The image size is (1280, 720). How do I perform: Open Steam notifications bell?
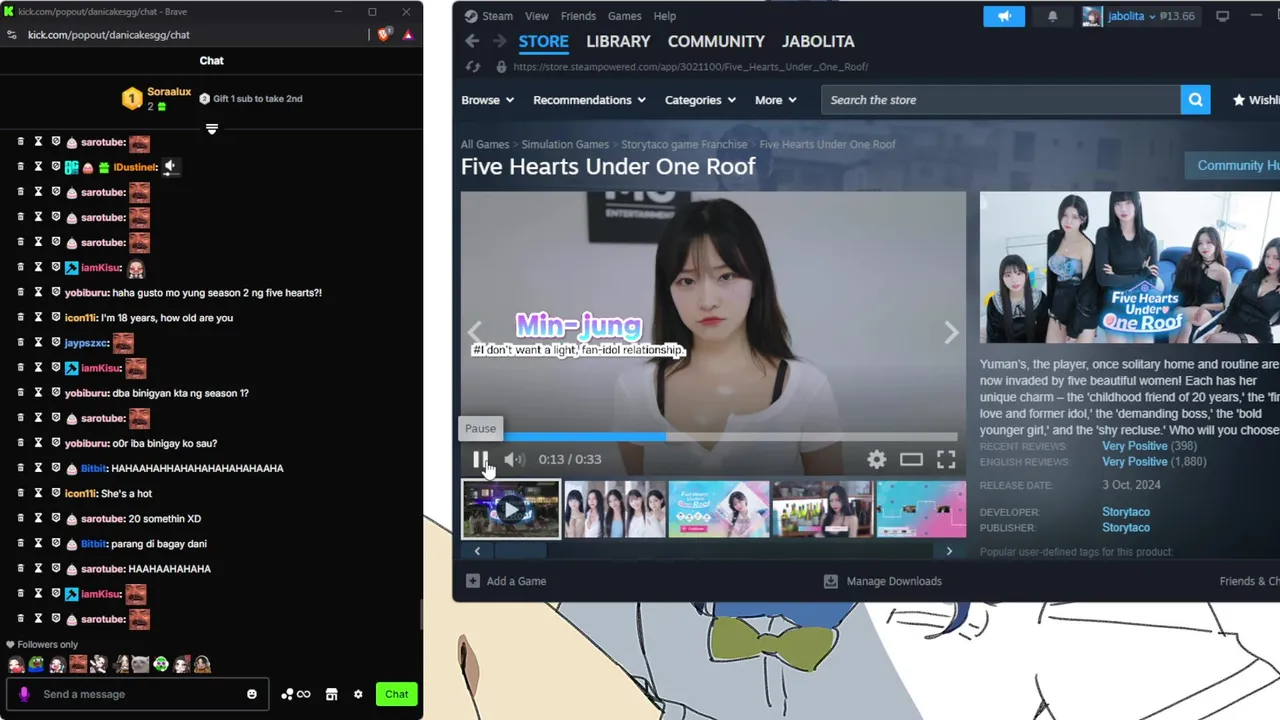point(1052,16)
